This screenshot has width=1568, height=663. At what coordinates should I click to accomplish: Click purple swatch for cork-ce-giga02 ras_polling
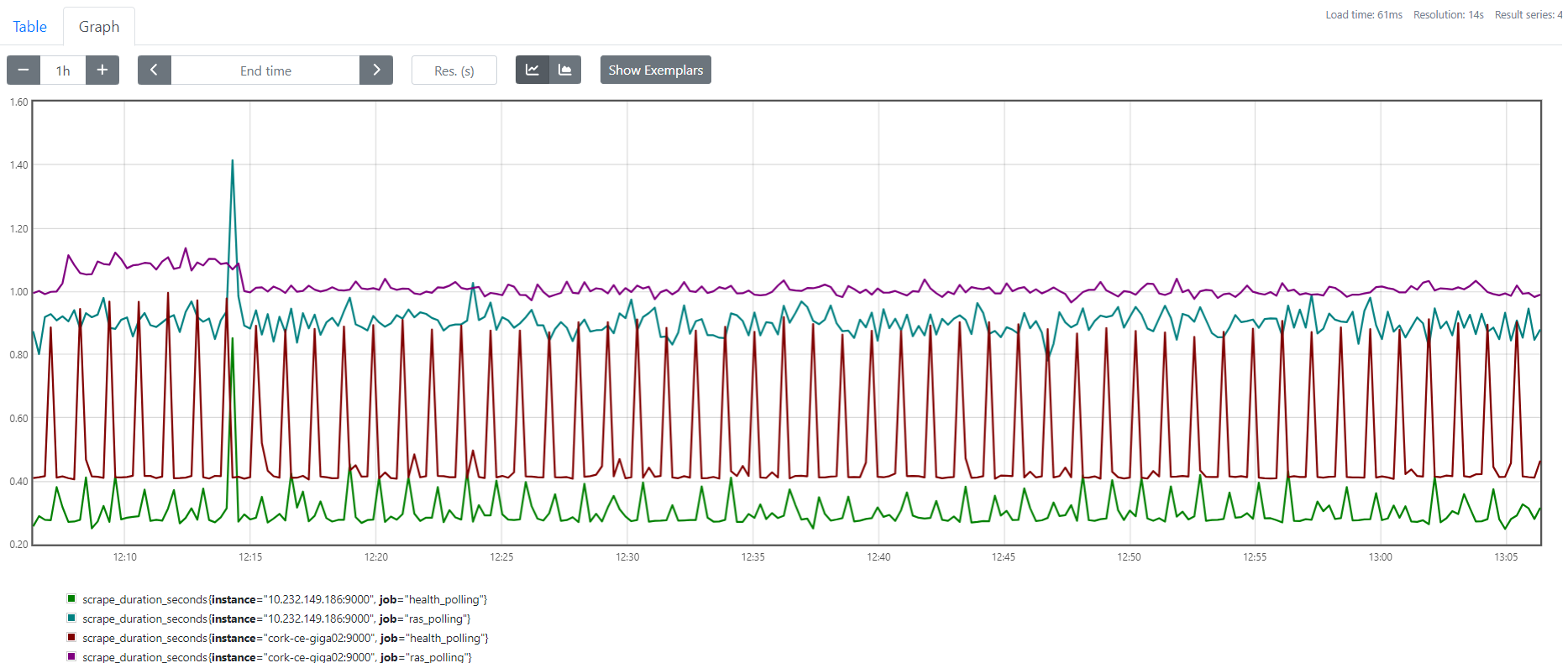point(71,656)
